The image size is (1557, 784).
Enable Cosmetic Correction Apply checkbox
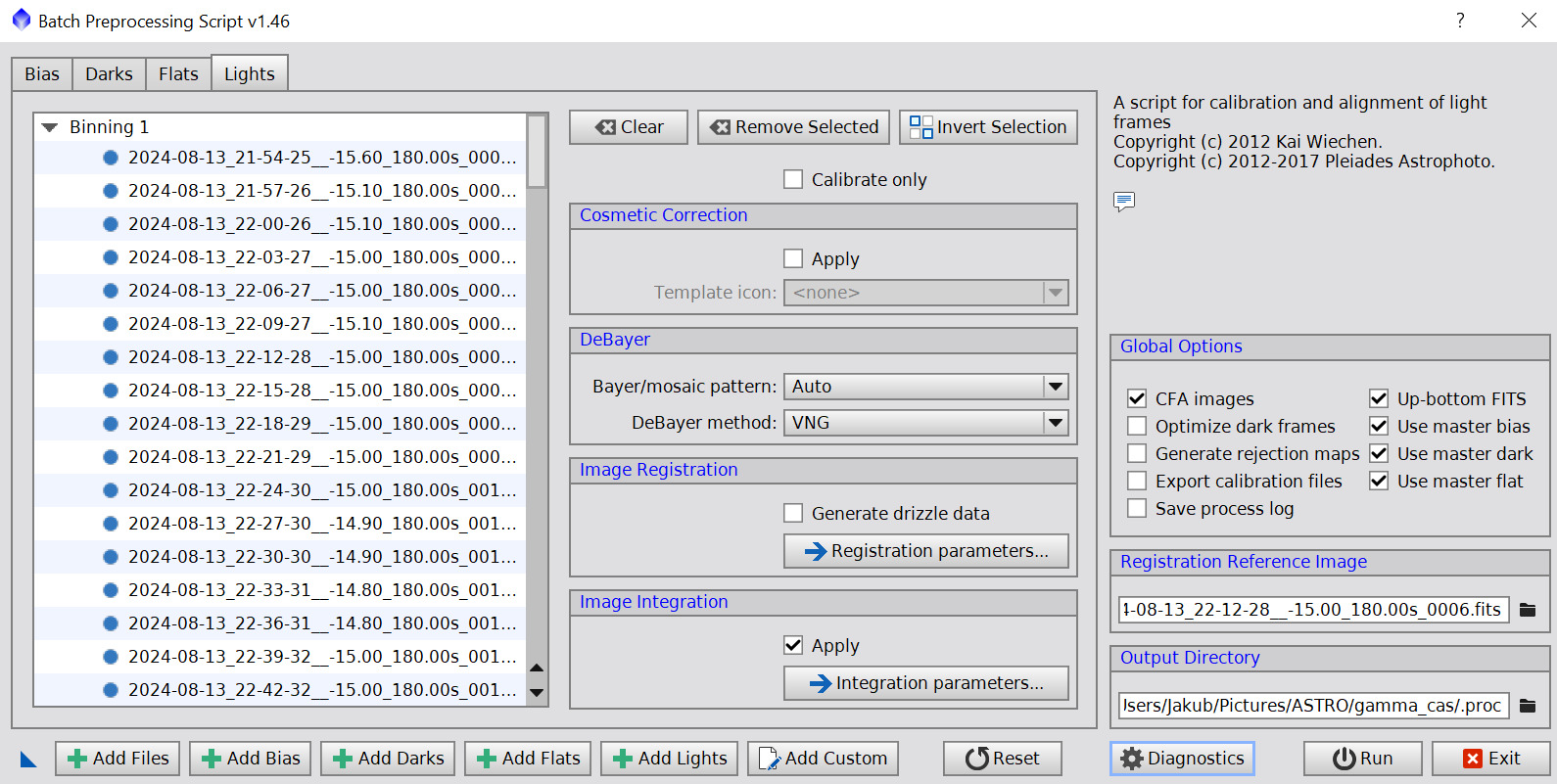click(793, 258)
